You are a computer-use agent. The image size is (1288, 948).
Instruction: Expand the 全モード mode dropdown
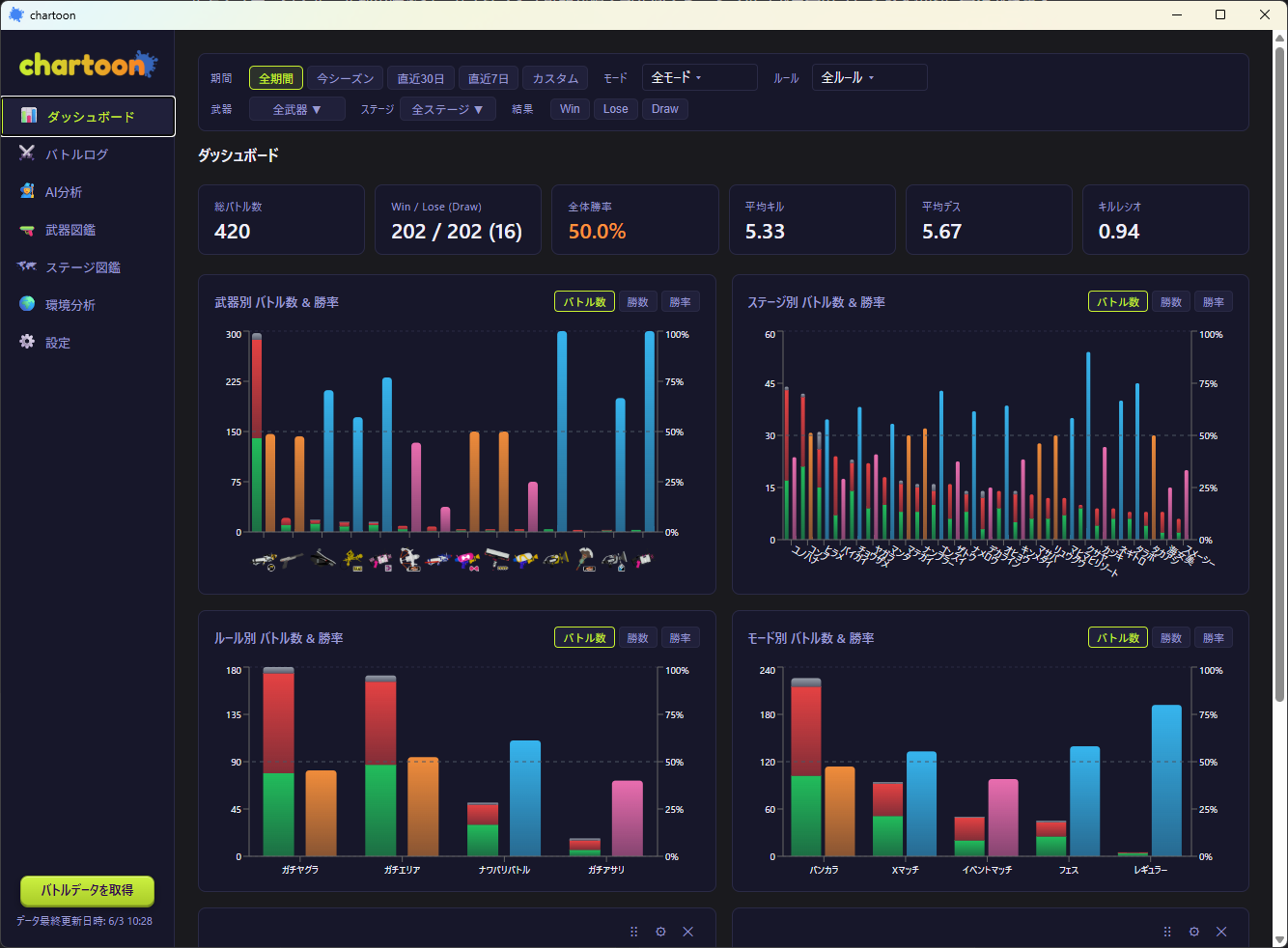pos(700,77)
